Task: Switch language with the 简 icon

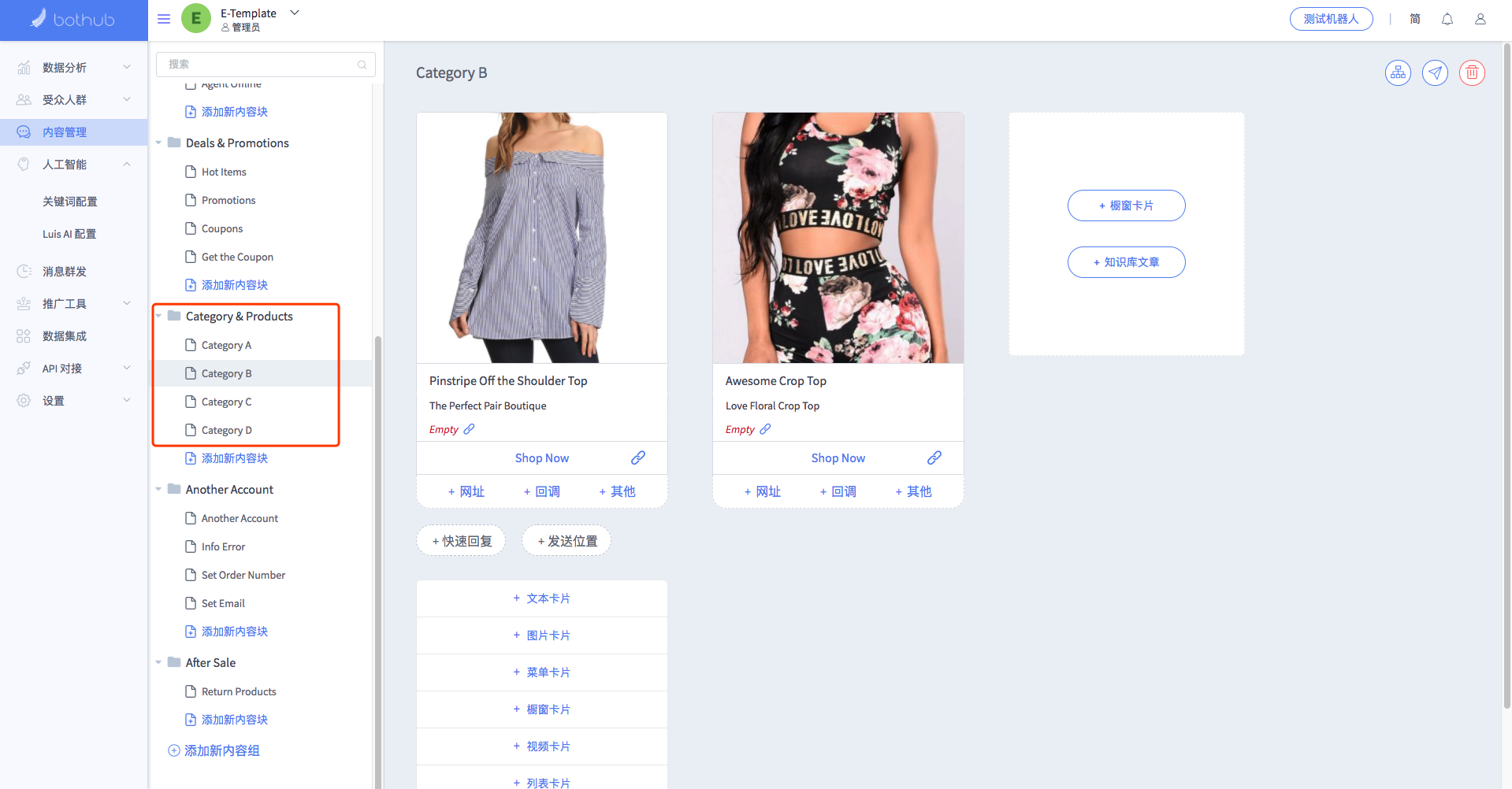Action: tap(1415, 19)
